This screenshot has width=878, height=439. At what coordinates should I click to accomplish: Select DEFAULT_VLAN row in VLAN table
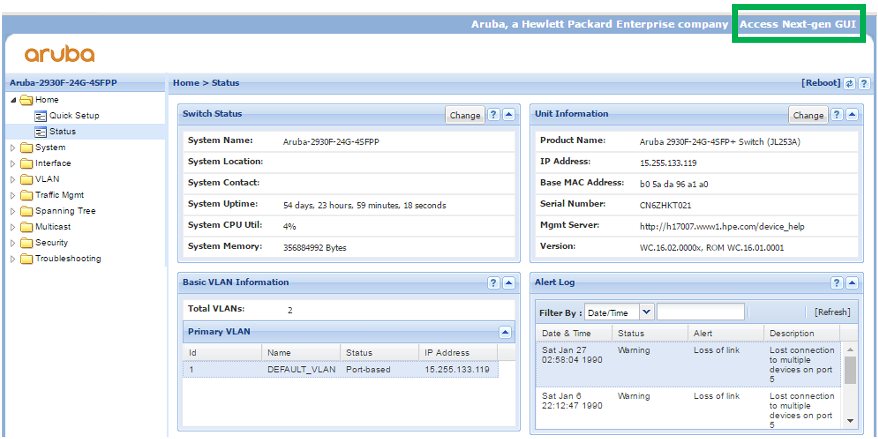(340, 370)
